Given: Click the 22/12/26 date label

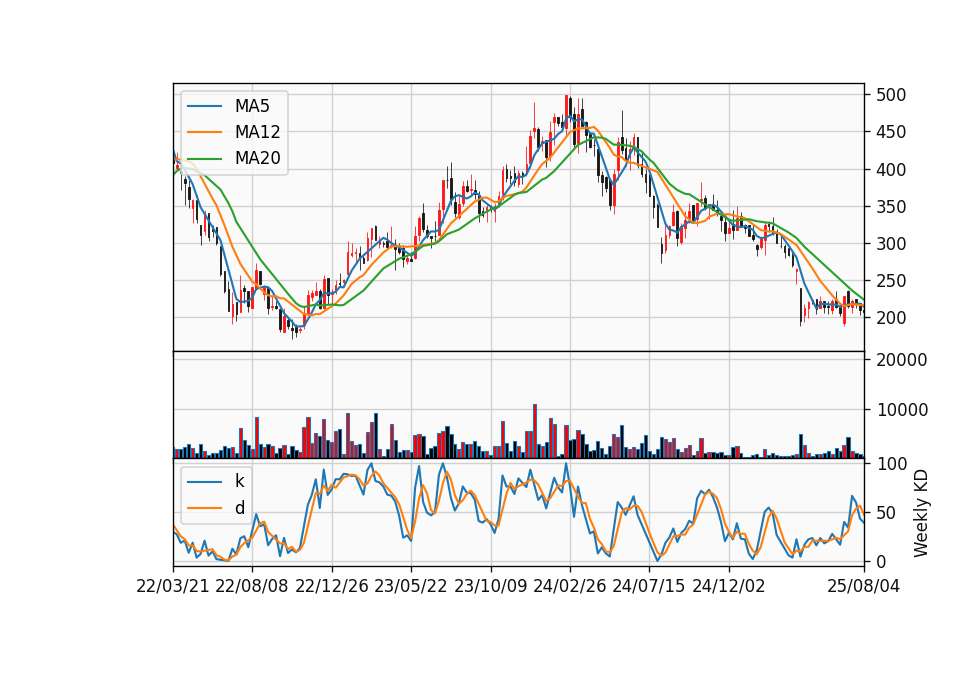Looking at the screenshot, I should click(x=332, y=587).
